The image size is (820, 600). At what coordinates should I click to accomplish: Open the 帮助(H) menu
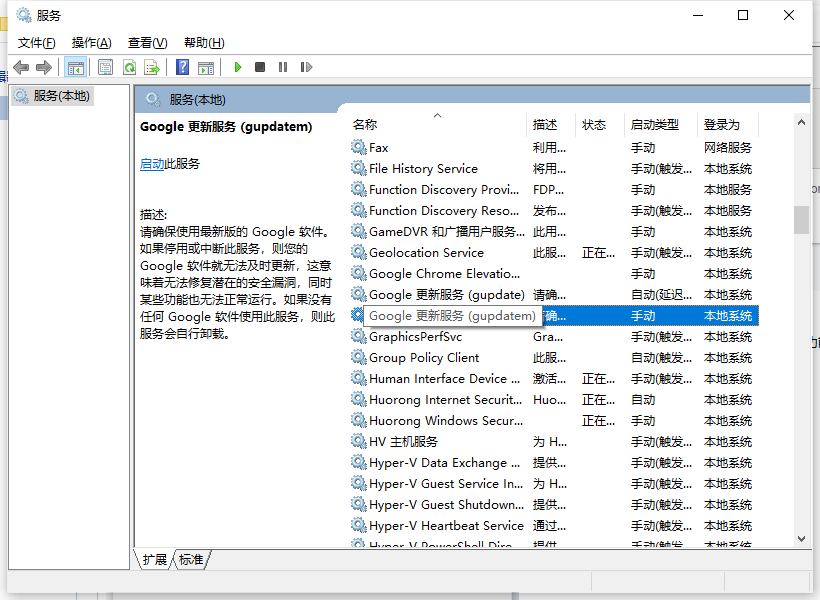pyautogui.click(x=204, y=43)
